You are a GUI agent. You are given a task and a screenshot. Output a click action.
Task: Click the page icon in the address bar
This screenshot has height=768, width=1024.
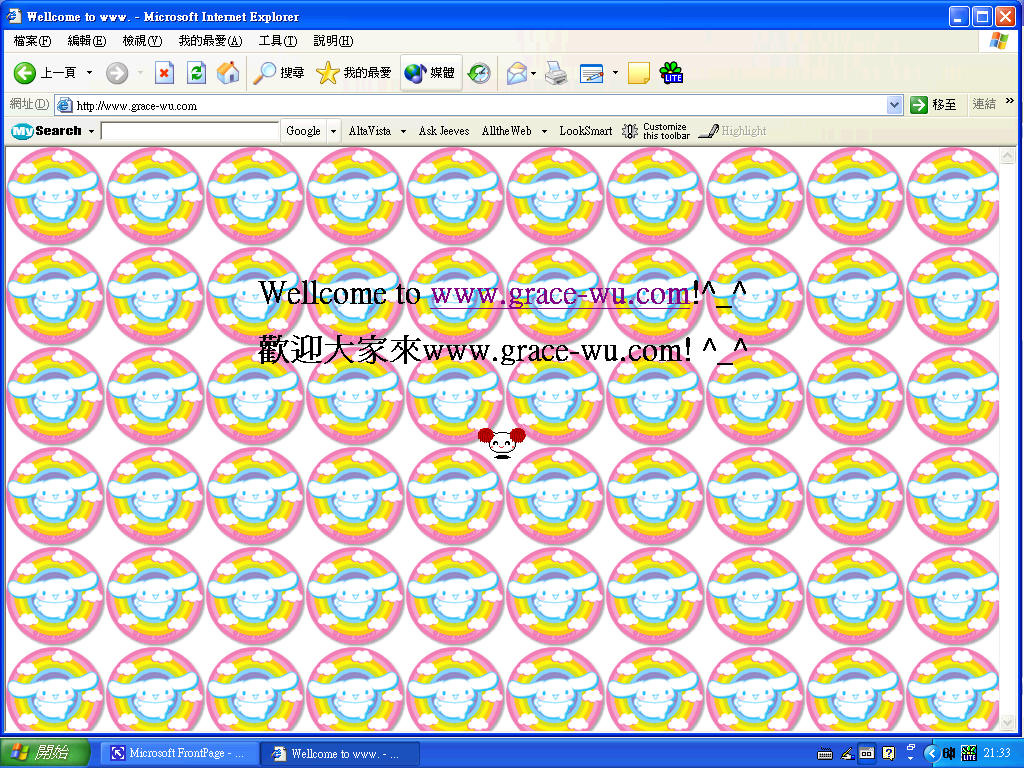[65, 105]
